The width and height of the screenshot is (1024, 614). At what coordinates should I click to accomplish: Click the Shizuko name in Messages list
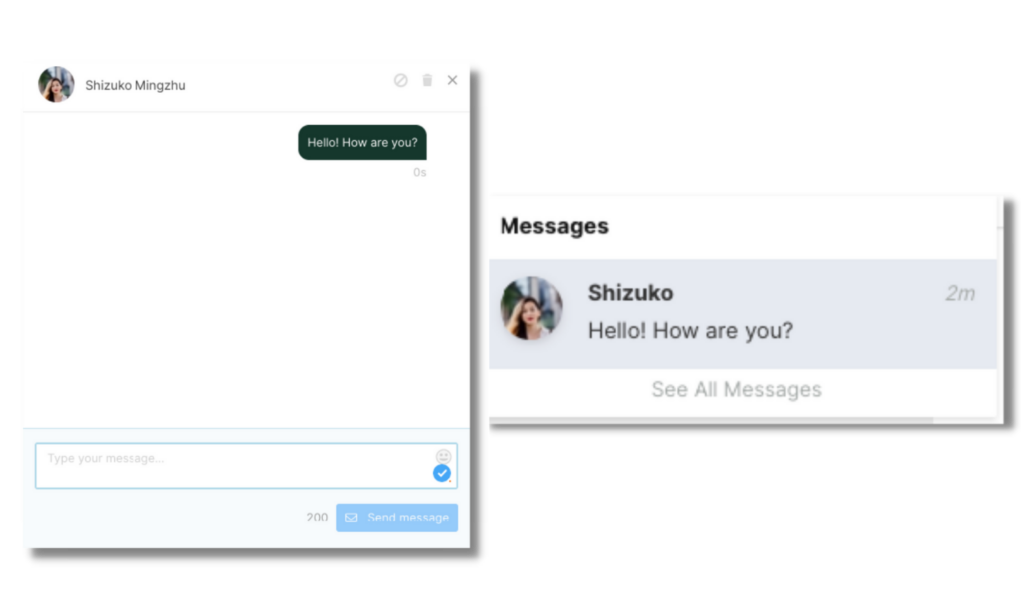tap(630, 293)
